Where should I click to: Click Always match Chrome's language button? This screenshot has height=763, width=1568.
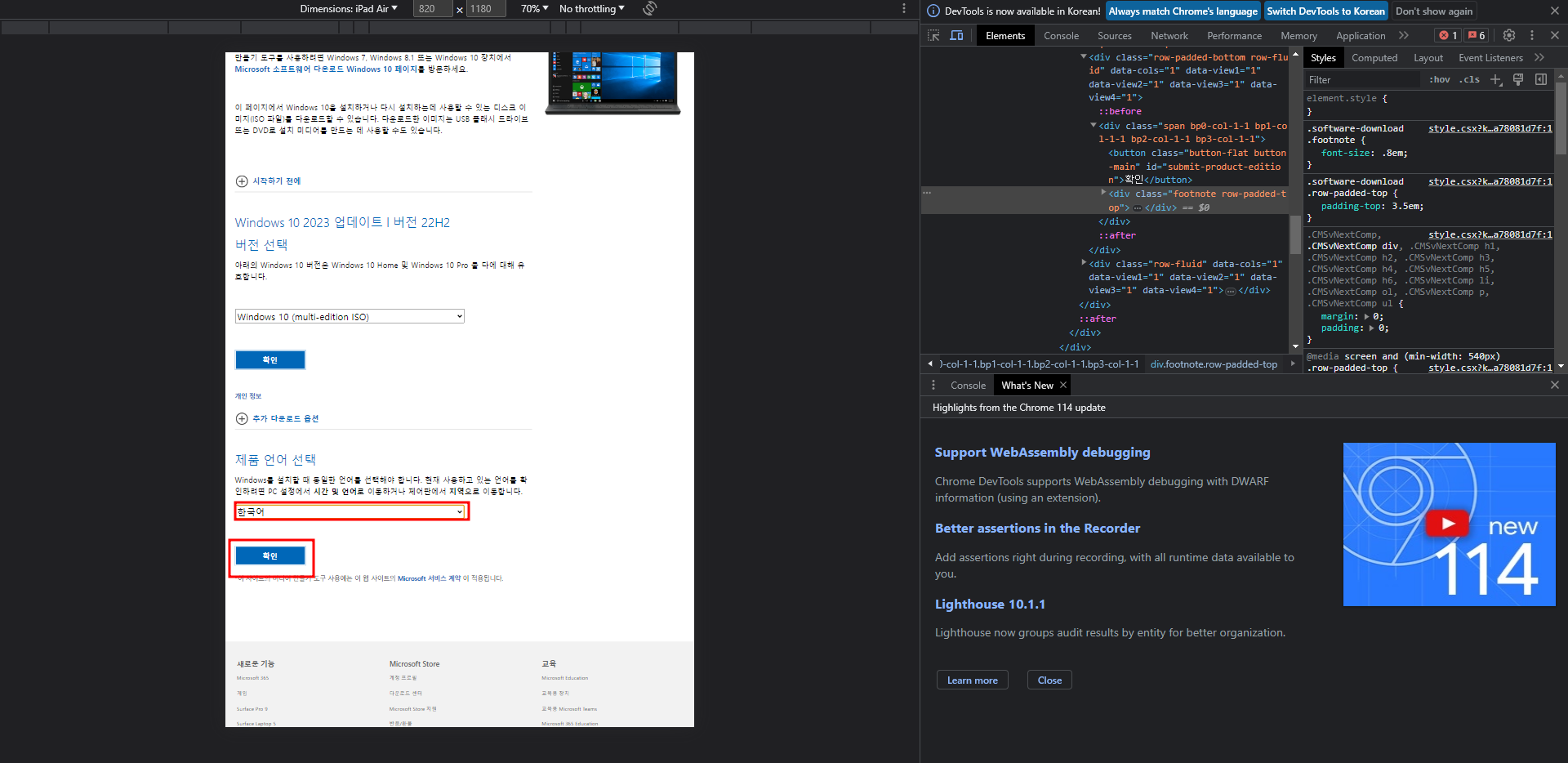point(1183,11)
